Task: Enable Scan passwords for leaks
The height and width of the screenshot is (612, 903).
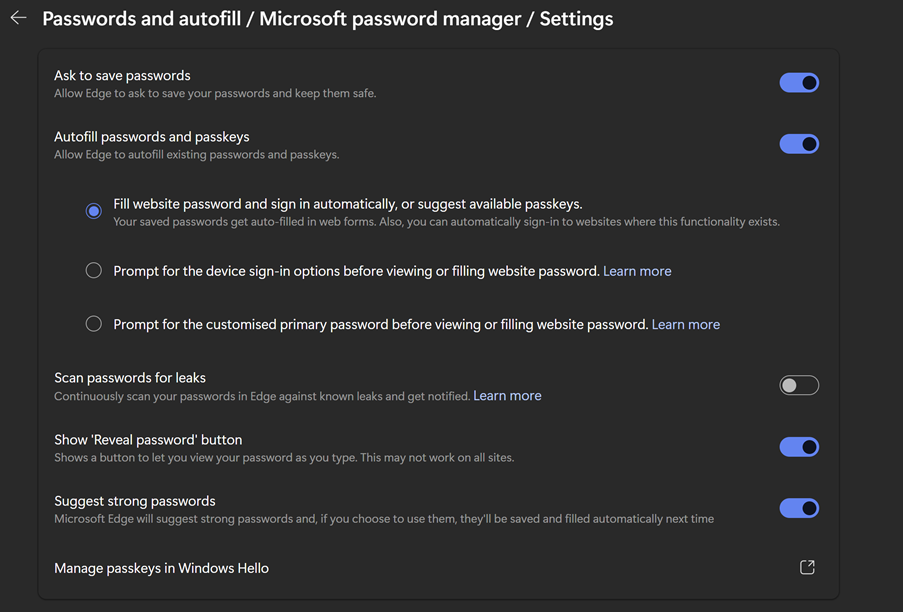Action: coord(798,385)
